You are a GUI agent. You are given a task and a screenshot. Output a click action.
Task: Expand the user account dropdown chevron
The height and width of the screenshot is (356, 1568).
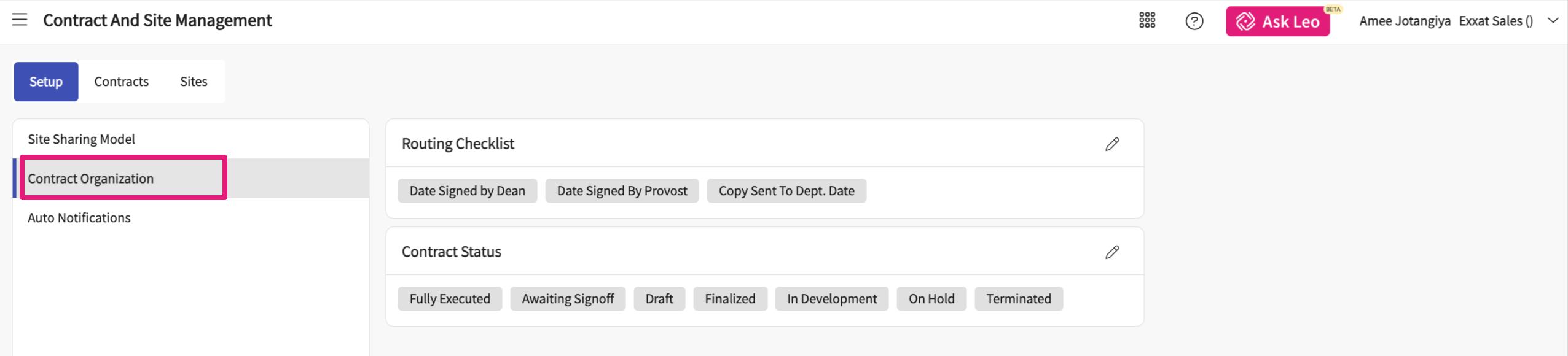1553,21
